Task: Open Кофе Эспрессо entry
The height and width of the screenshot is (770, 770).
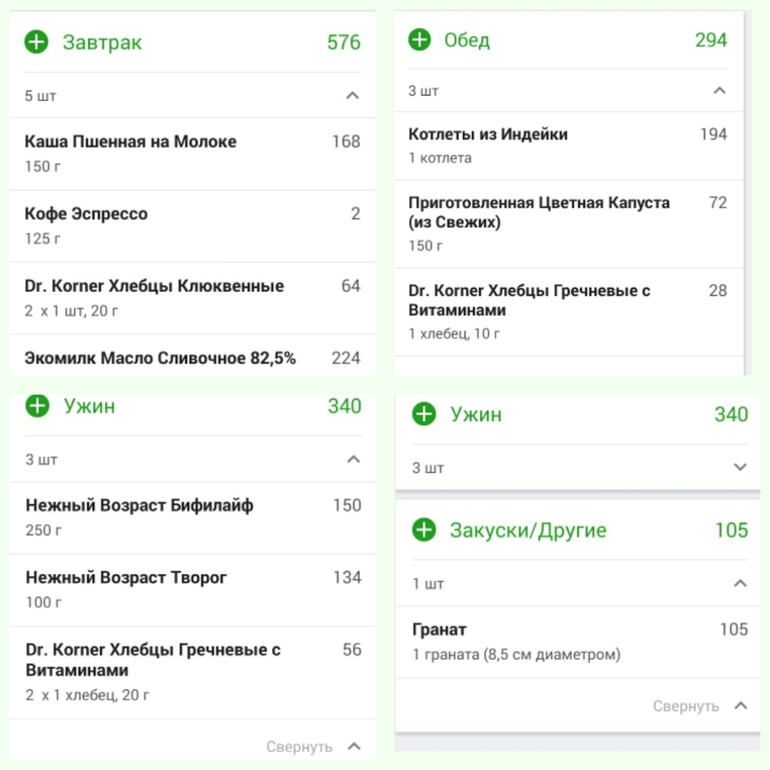Action: pos(192,226)
